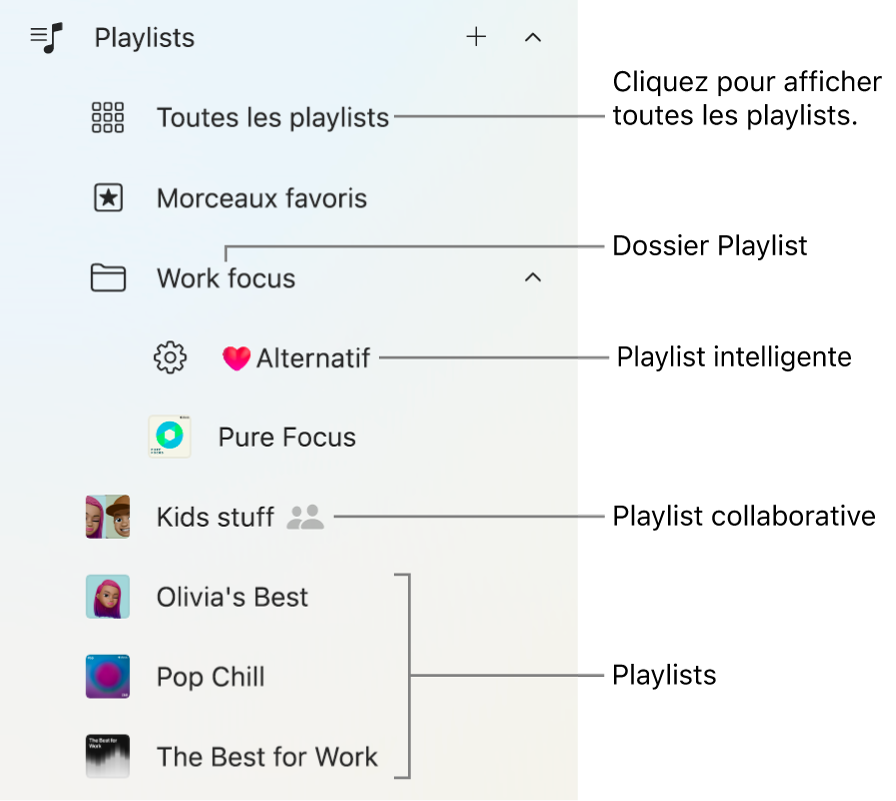Click the Pop Chill gradient artwork
Image resolution: width=896 pixels, height=801 pixels.
pos(107,677)
